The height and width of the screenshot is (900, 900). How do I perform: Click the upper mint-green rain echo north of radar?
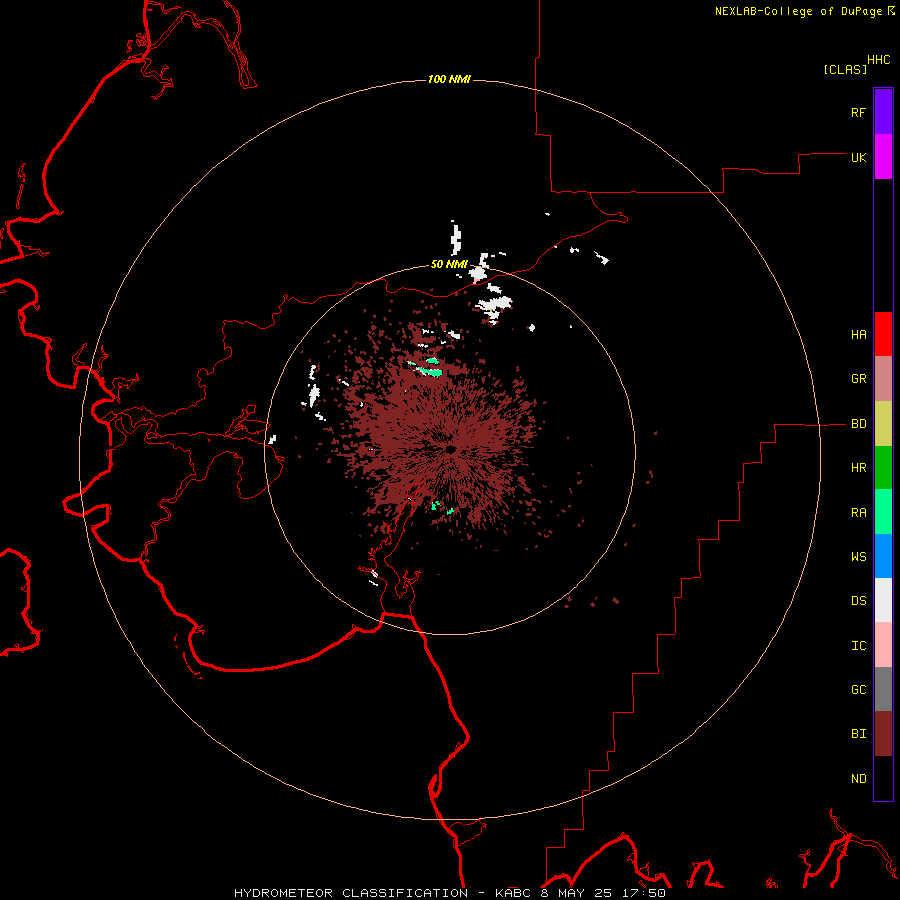[433, 361]
